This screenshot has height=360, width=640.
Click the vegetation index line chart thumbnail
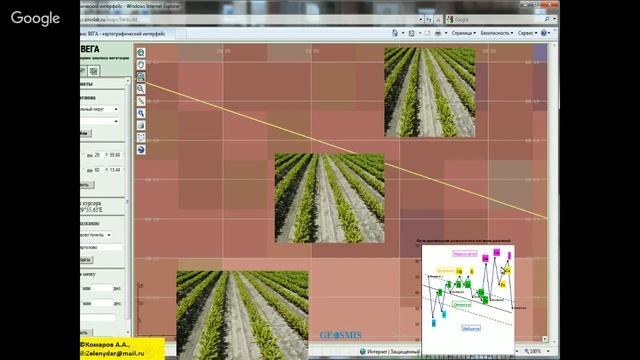[468, 299]
